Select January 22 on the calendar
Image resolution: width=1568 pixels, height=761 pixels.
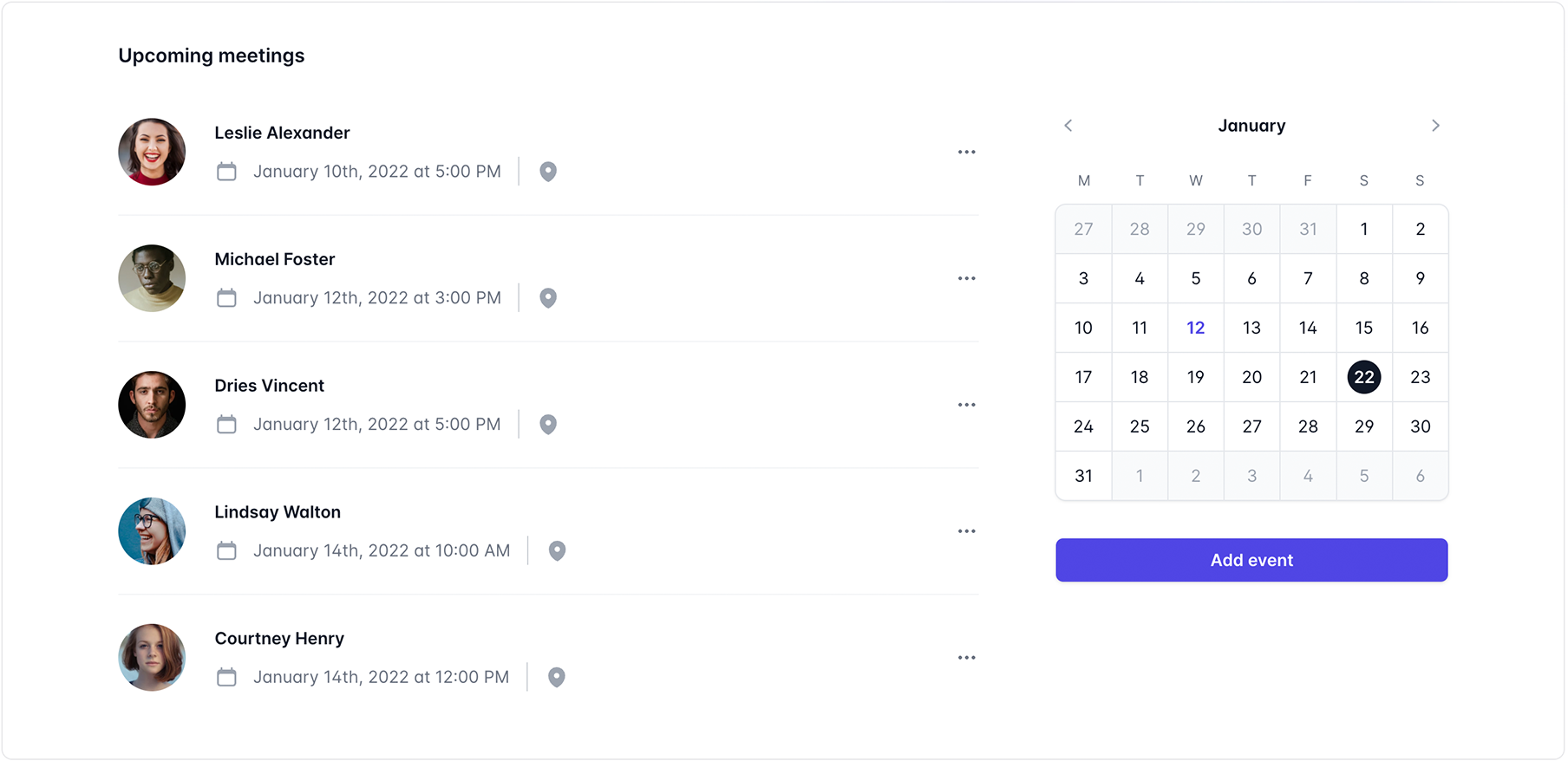(1363, 377)
